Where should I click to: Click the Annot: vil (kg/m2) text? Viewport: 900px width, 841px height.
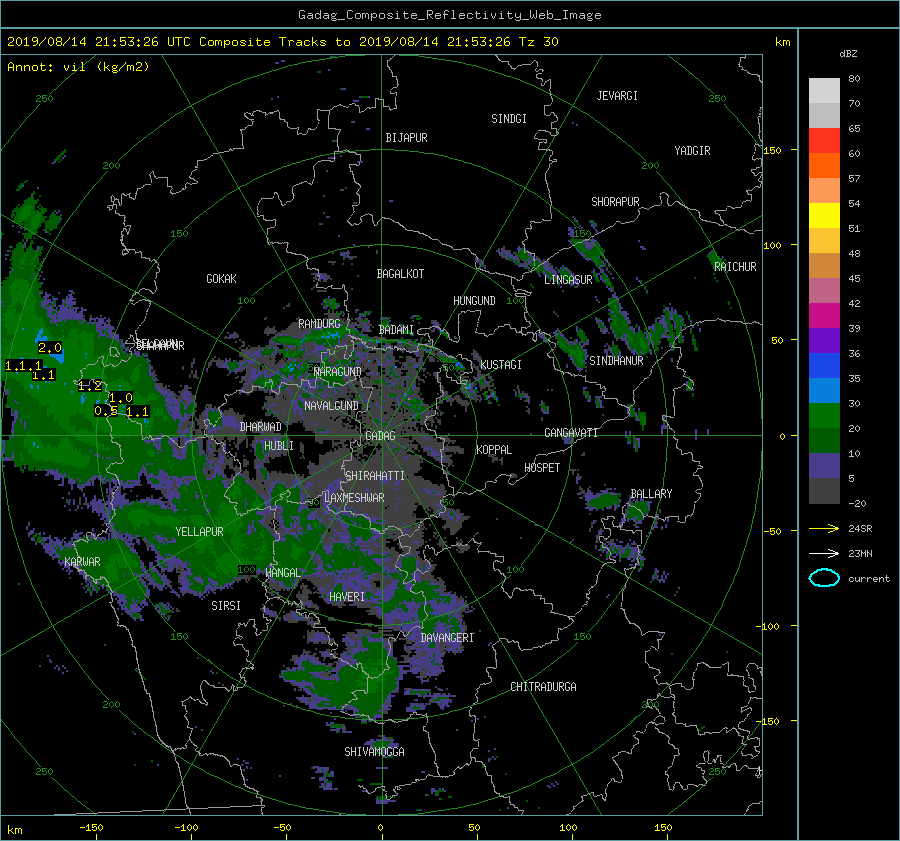78,67
